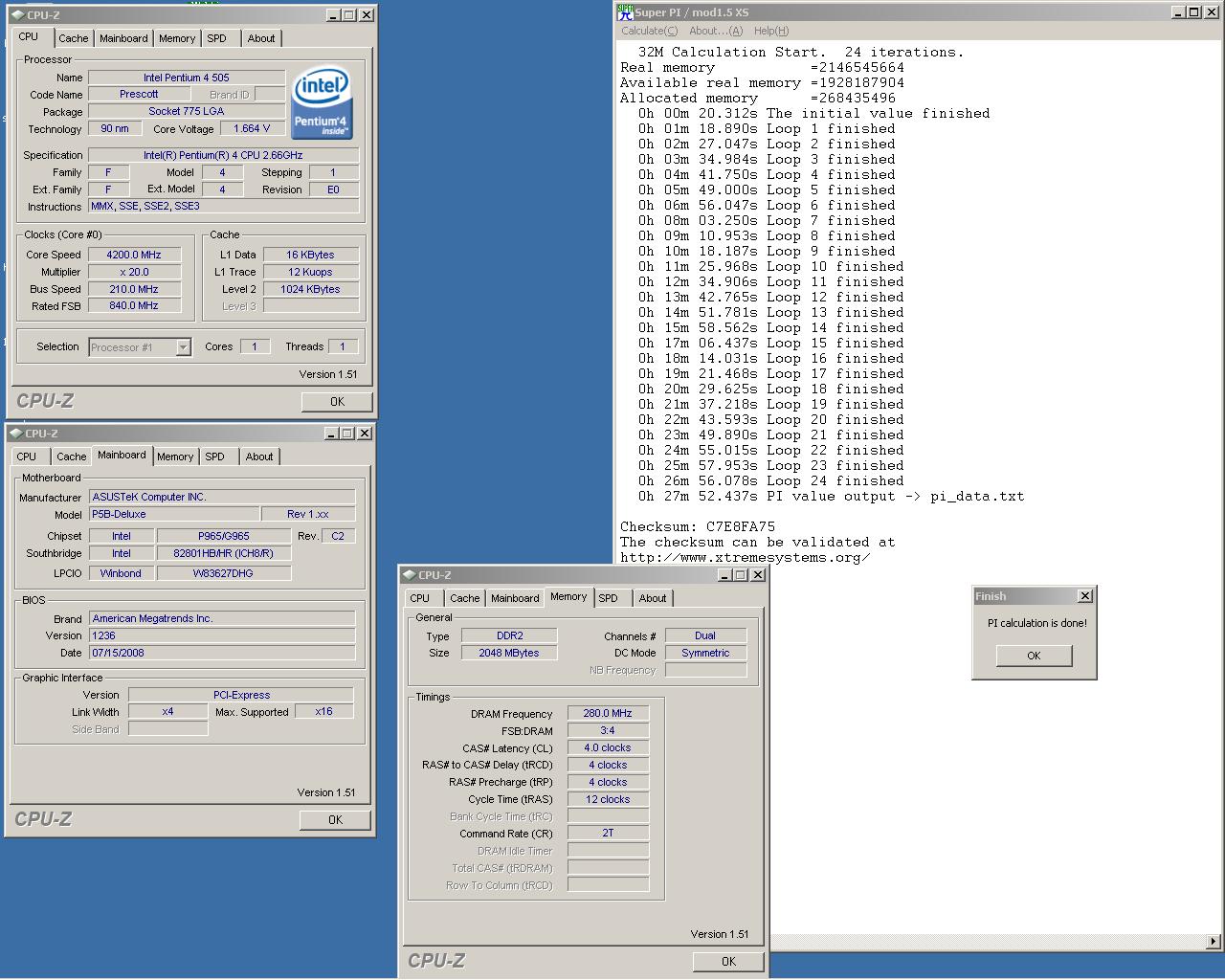Open the About menu in Super PI
Screen dimensions: 1225x980
tap(716, 31)
